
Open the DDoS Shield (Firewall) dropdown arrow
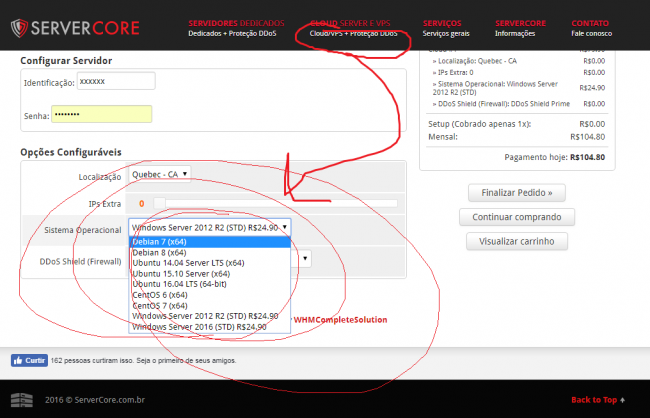(x=305, y=258)
